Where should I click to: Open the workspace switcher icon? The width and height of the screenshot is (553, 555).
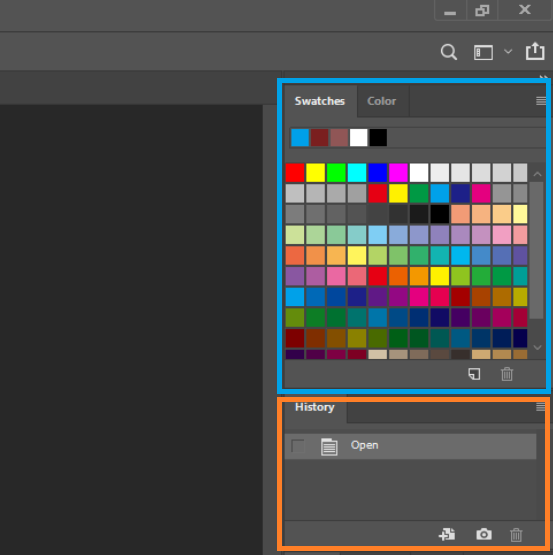(483, 52)
